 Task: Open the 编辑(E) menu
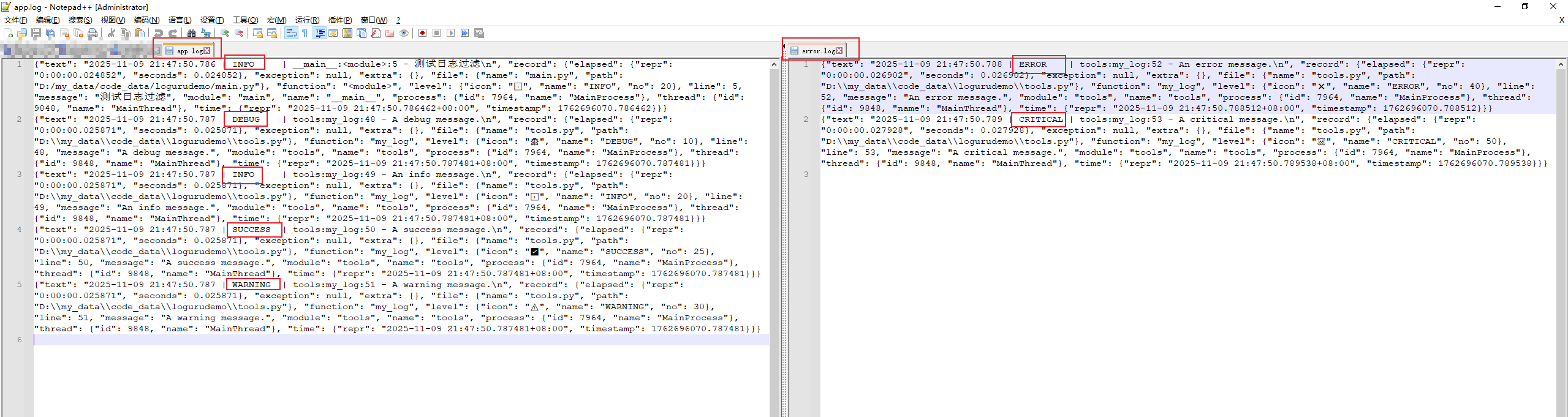tap(48, 20)
